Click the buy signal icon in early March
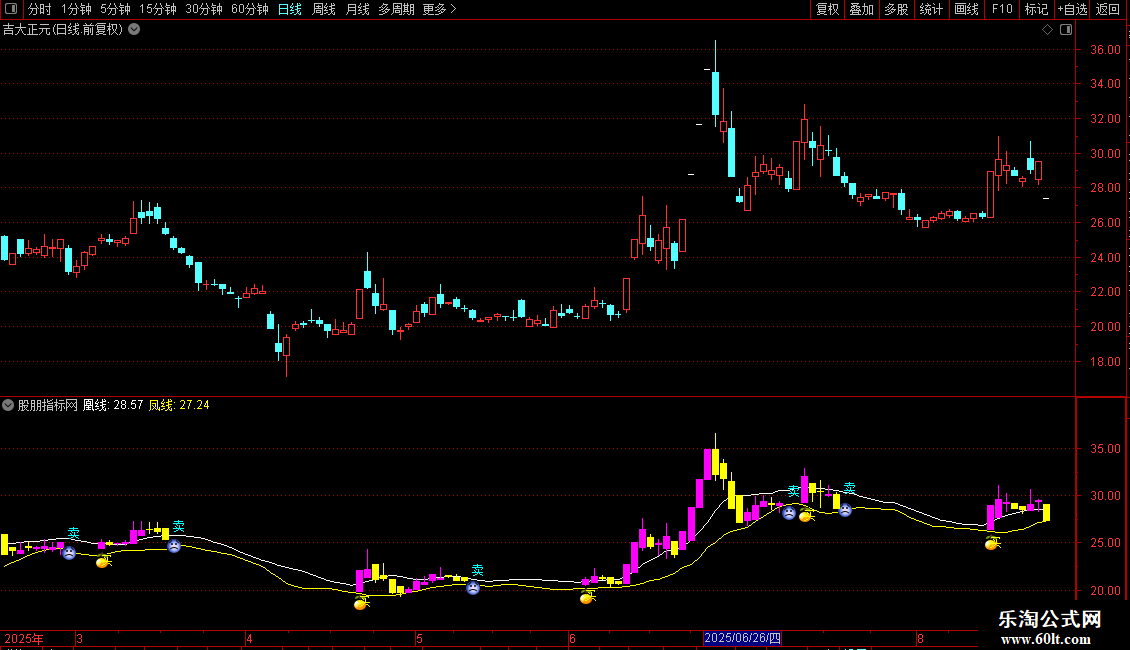 point(103,561)
